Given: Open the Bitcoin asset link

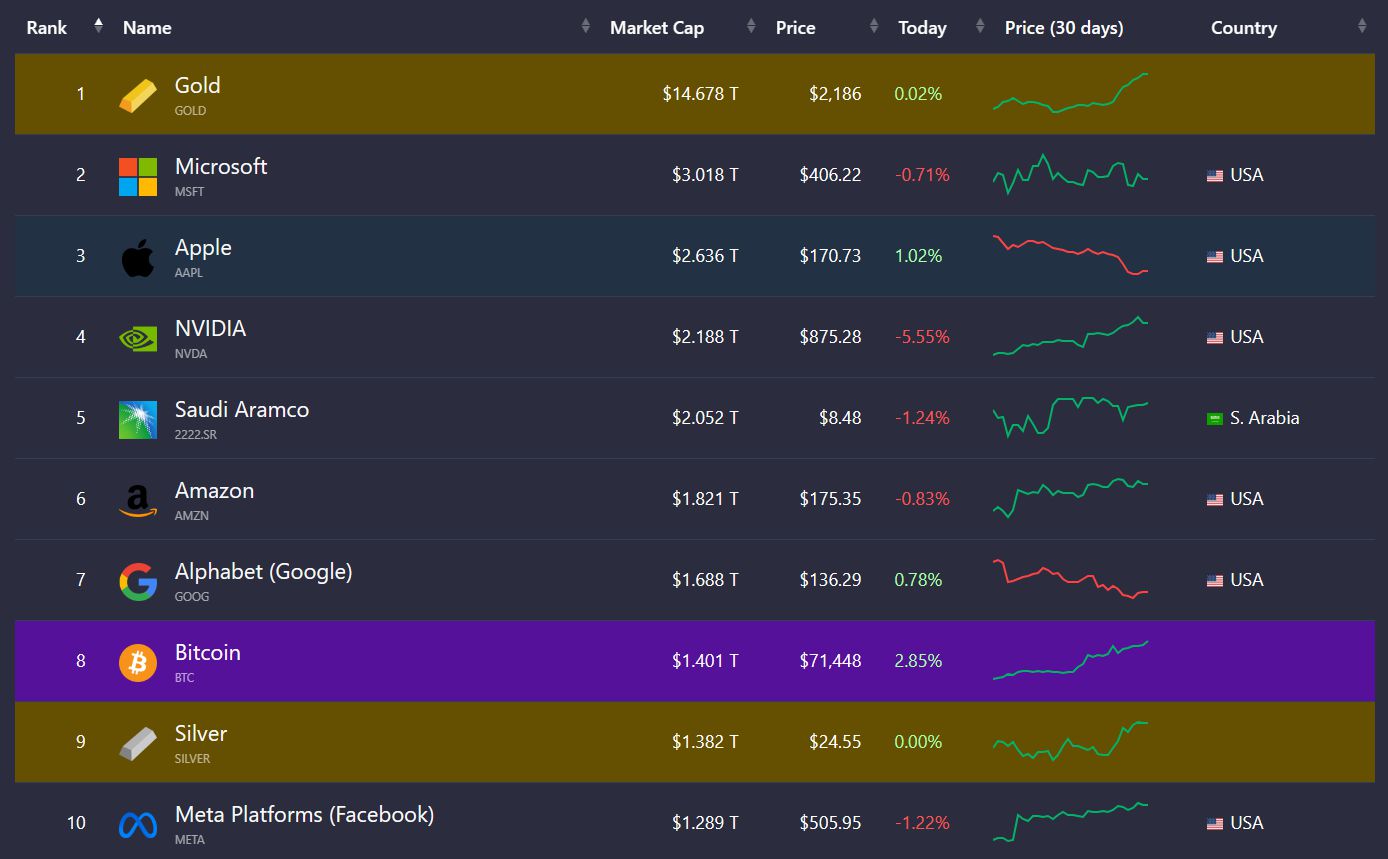Looking at the screenshot, I should click(x=207, y=653).
